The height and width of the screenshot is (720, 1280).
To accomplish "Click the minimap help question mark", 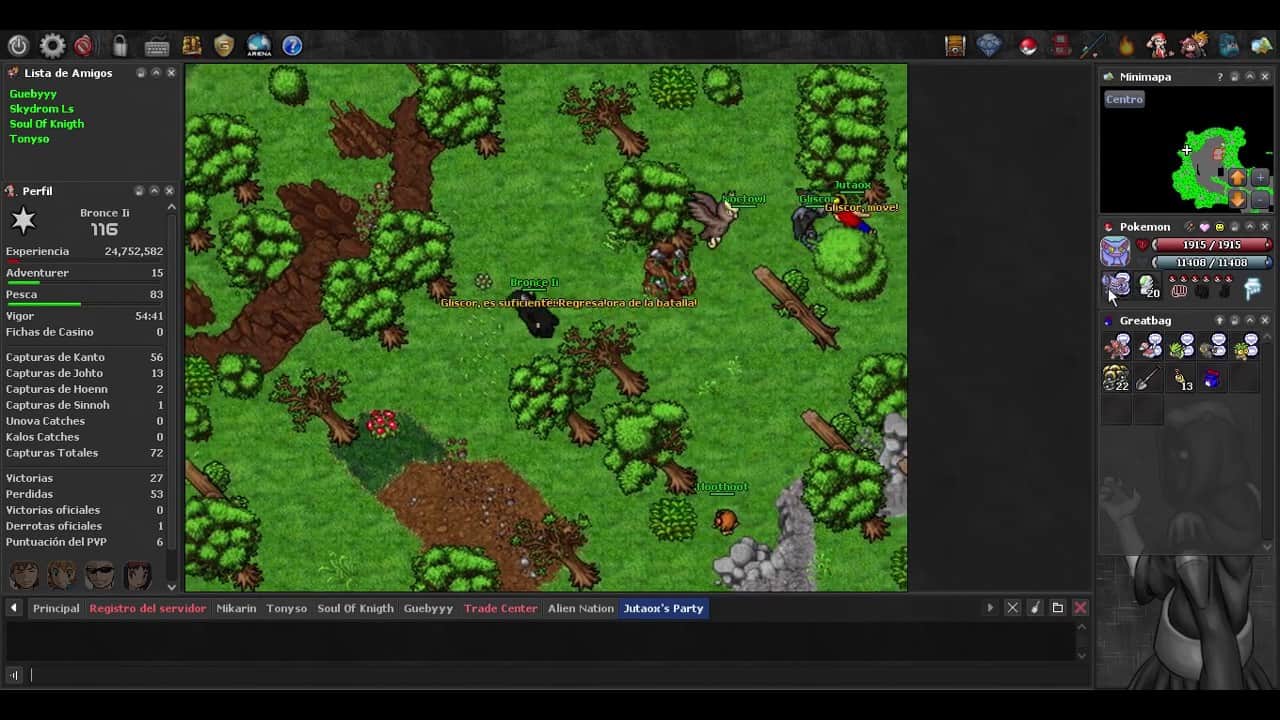I will [1219, 77].
